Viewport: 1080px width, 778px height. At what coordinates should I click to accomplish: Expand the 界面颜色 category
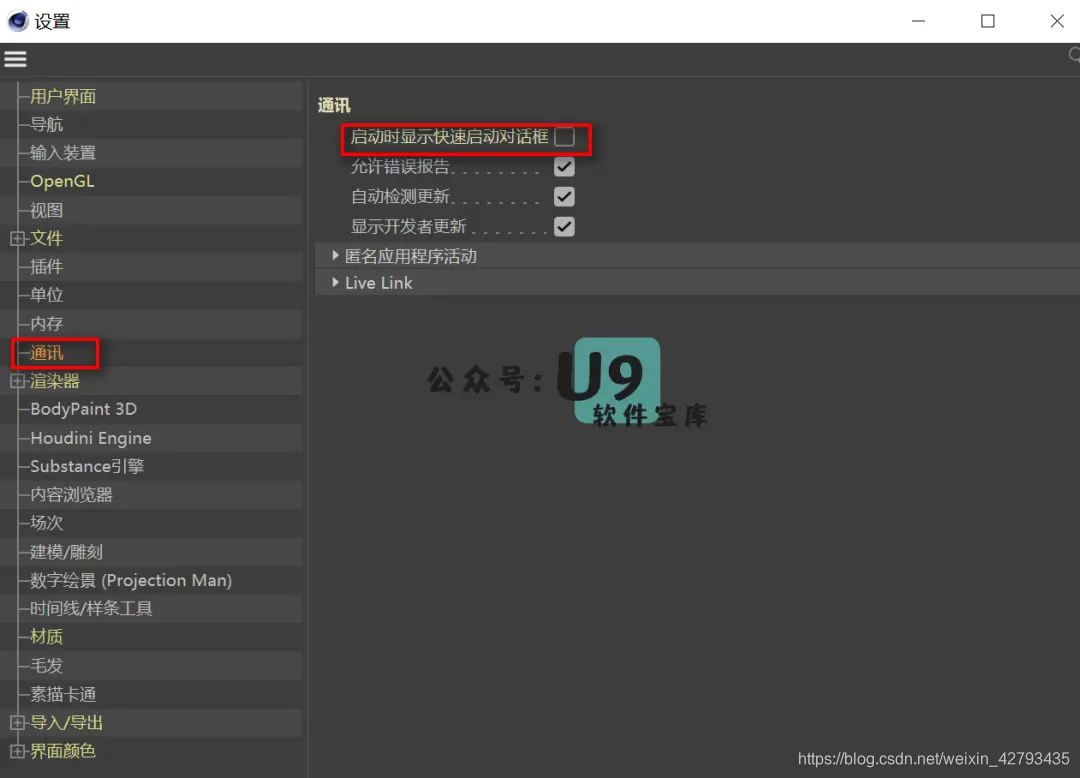pyautogui.click(x=16, y=751)
